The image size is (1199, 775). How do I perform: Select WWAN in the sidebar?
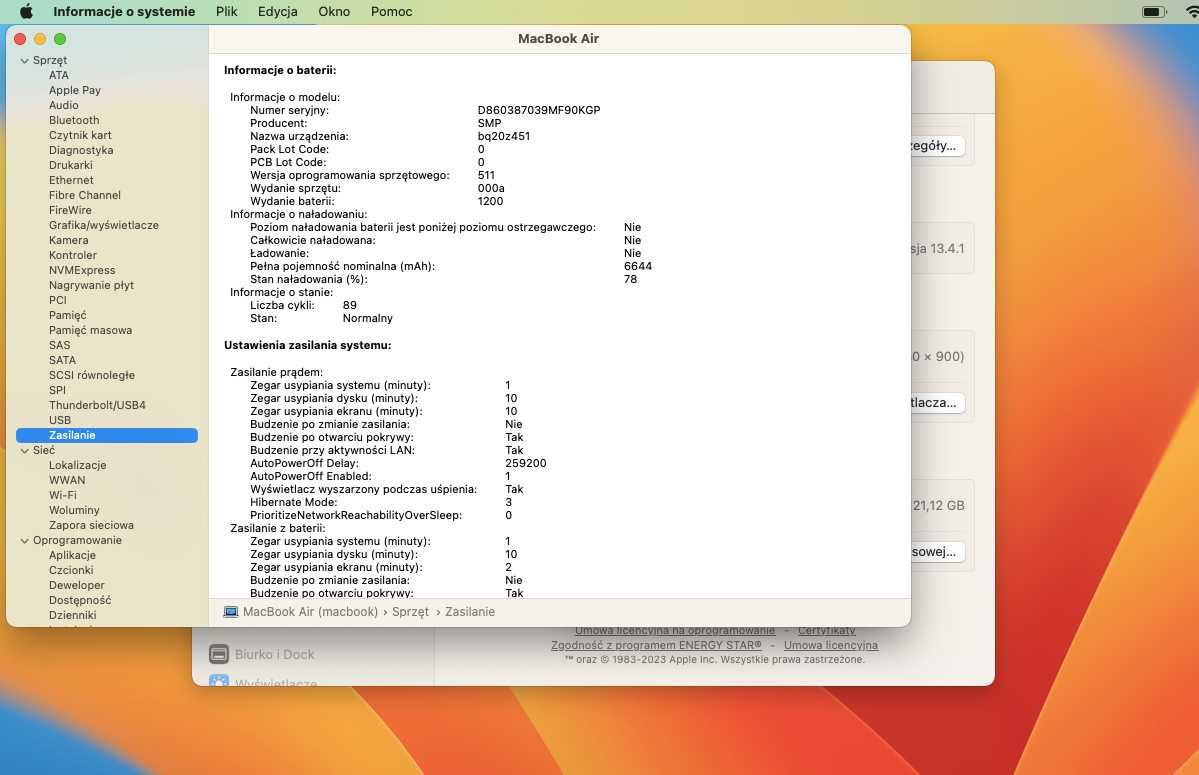click(67, 480)
